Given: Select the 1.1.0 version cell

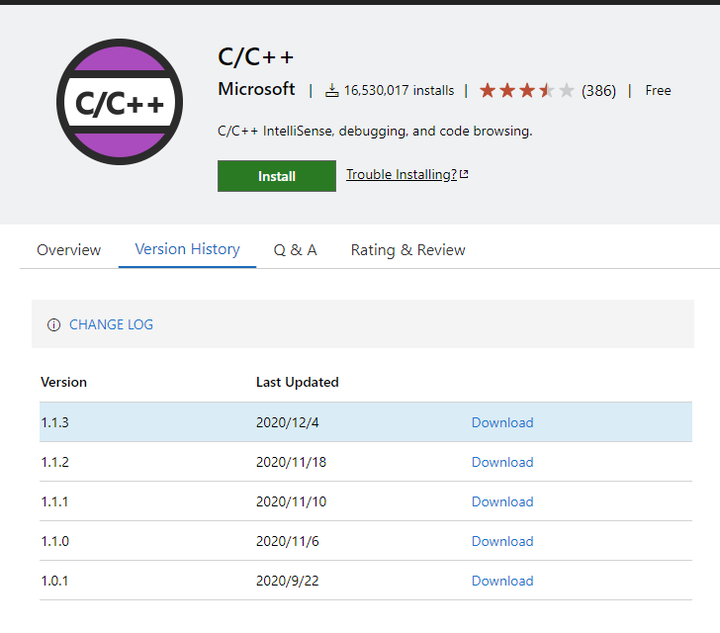Looking at the screenshot, I should tap(55, 541).
